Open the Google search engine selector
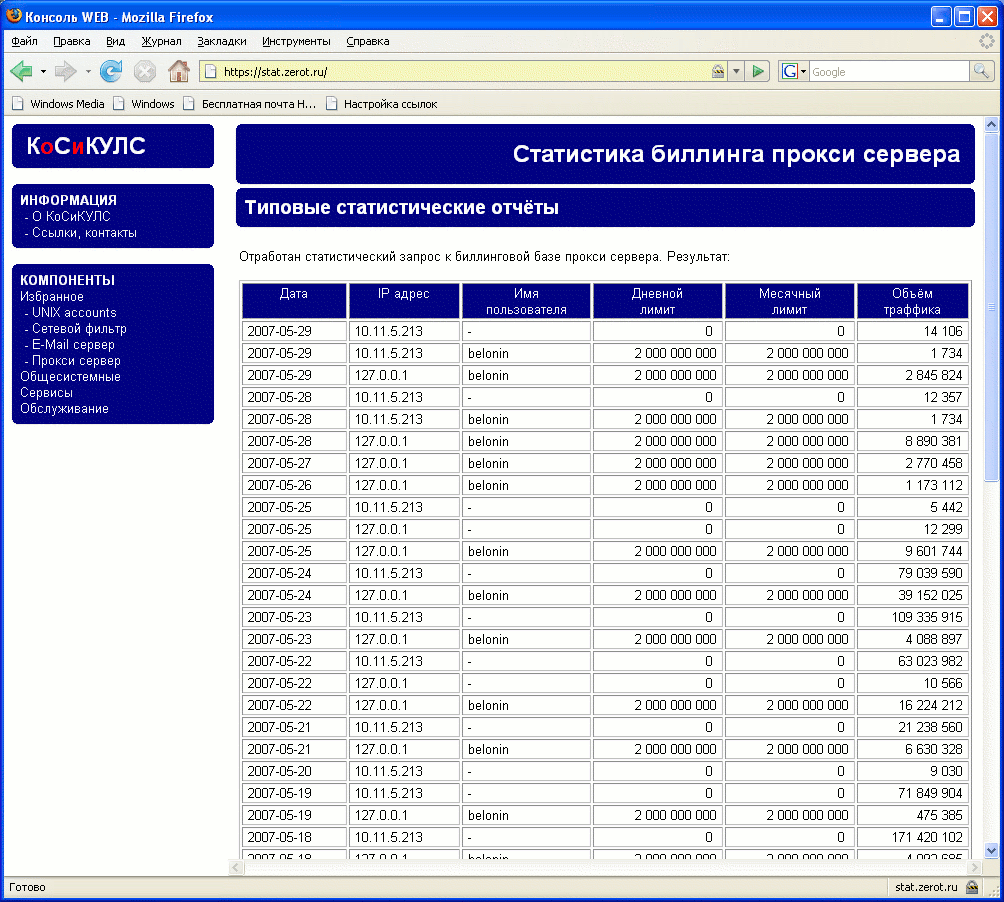The width and height of the screenshot is (1004, 902). tap(794, 71)
